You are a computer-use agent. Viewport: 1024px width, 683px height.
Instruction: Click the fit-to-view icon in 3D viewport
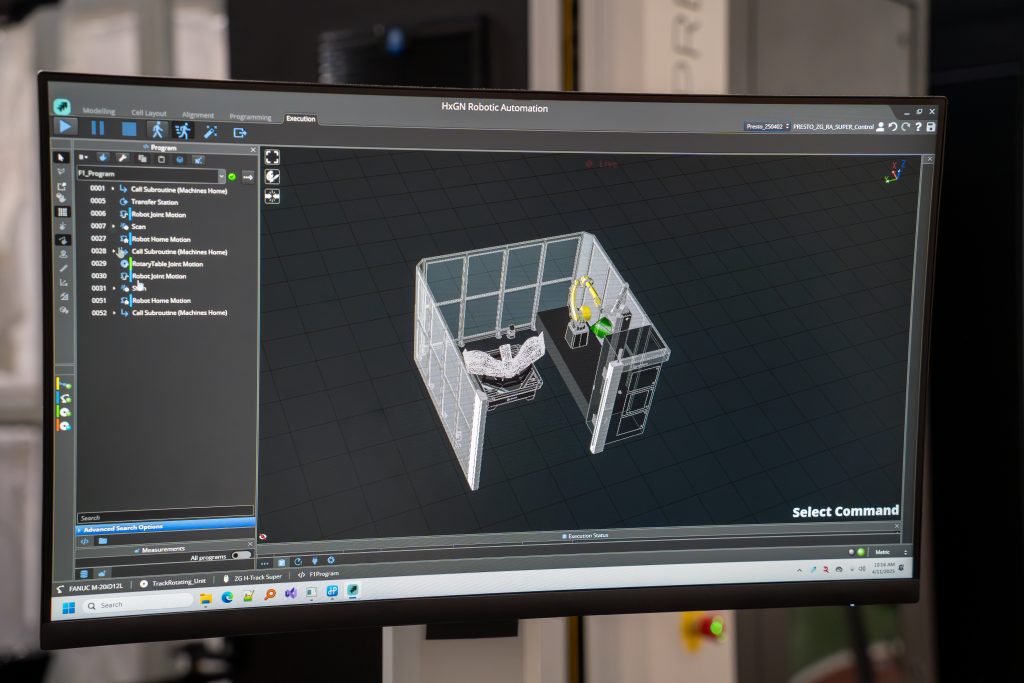tap(272, 157)
